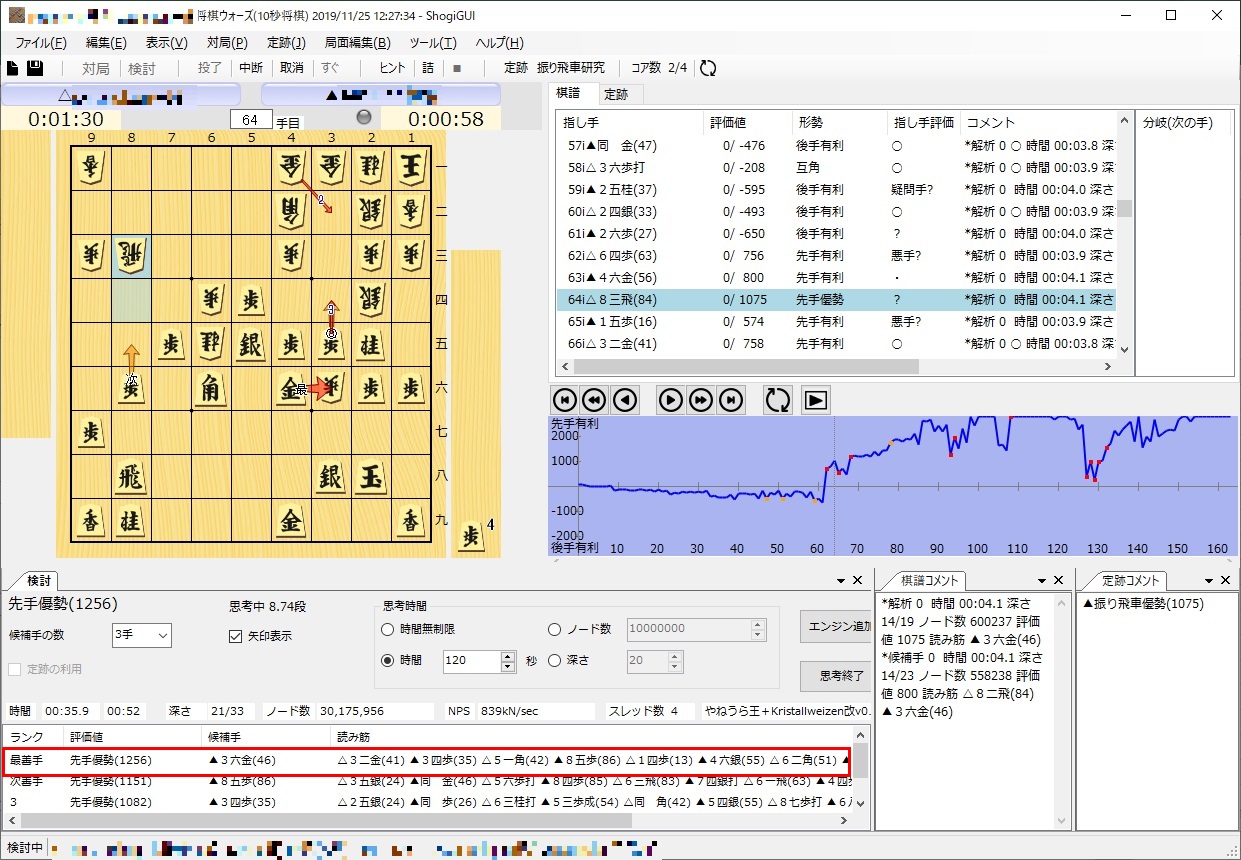Close the 棋譜コメント panel
1241x860 pixels.
pyautogui.click(x=1058, y=580)
